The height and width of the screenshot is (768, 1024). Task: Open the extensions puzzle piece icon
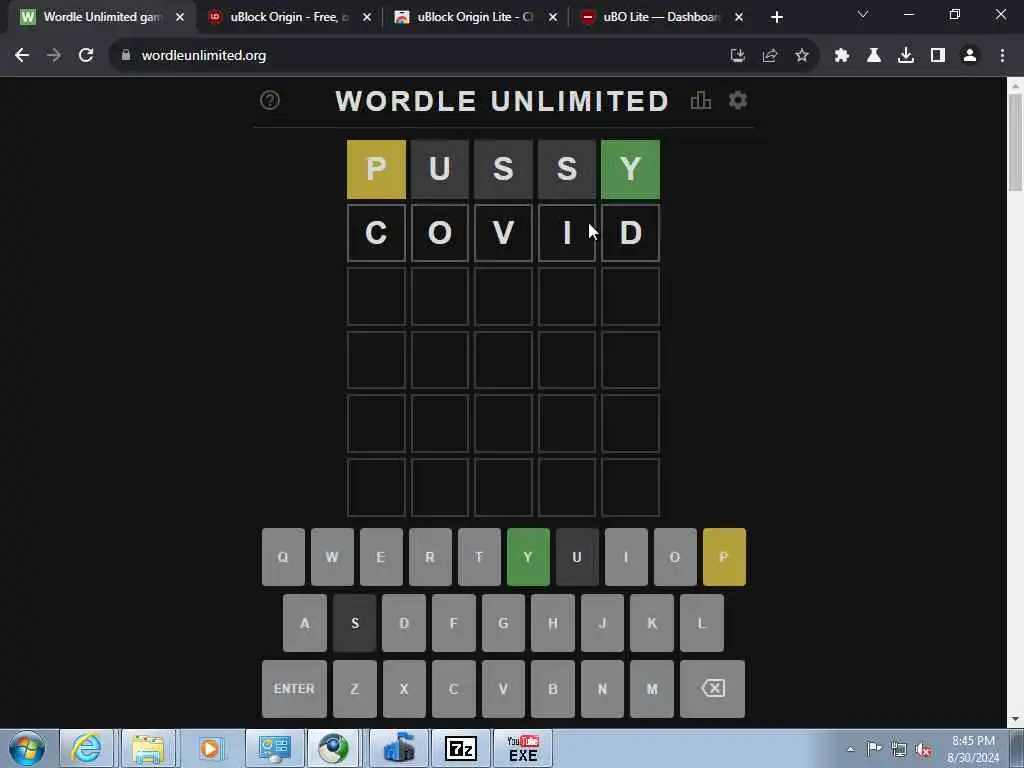842,56
